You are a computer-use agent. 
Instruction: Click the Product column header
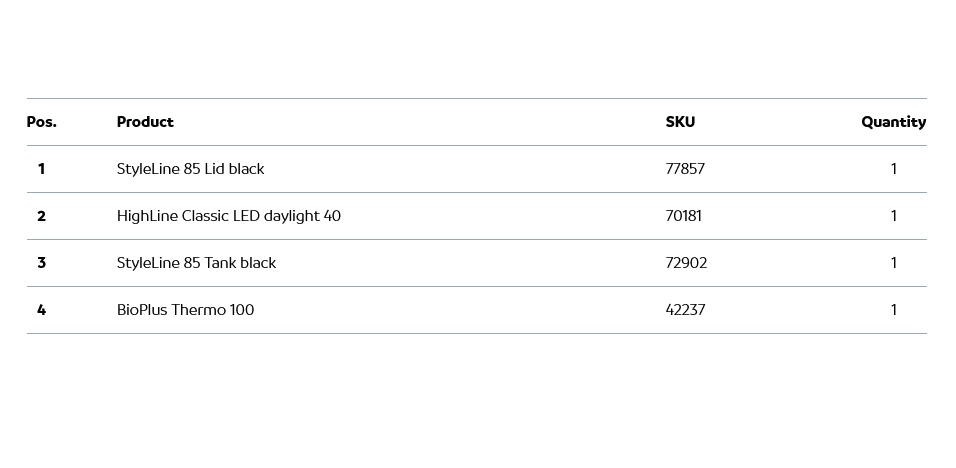[x=145, y=122]
